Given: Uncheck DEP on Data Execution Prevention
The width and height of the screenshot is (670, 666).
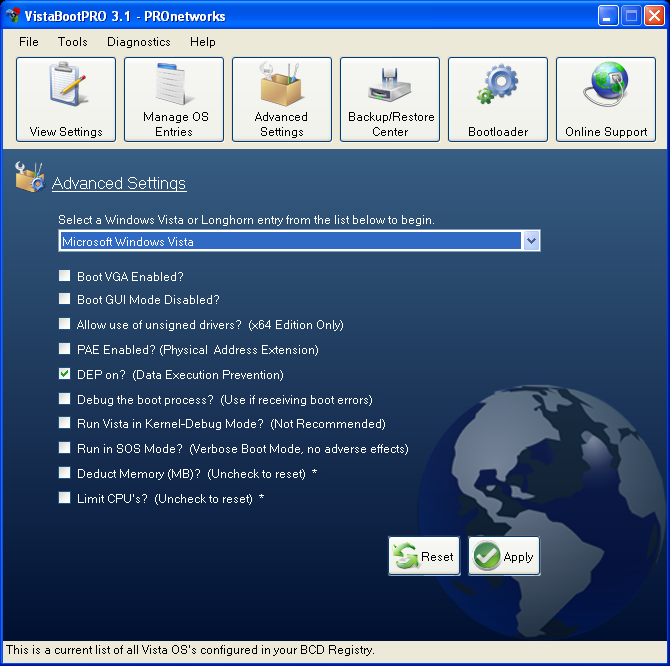Looking at the screenshot, I should [x=65, y=374].
